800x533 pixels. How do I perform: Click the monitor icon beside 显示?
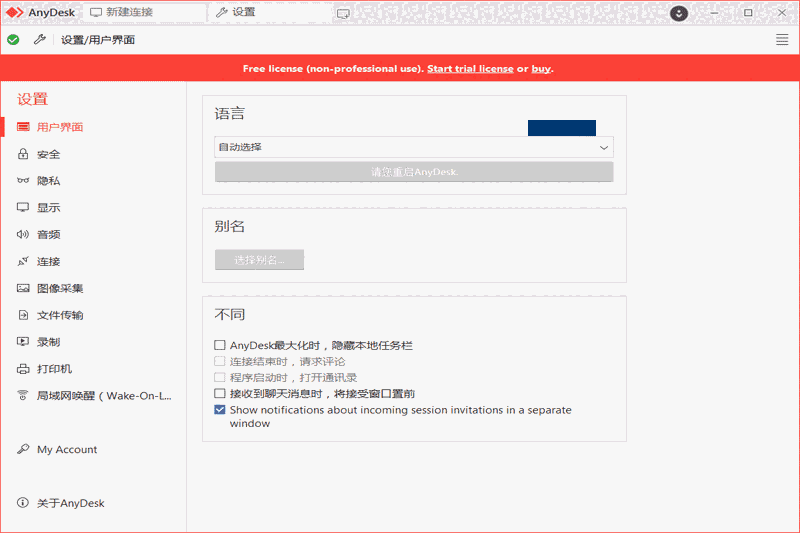point(23,208)
